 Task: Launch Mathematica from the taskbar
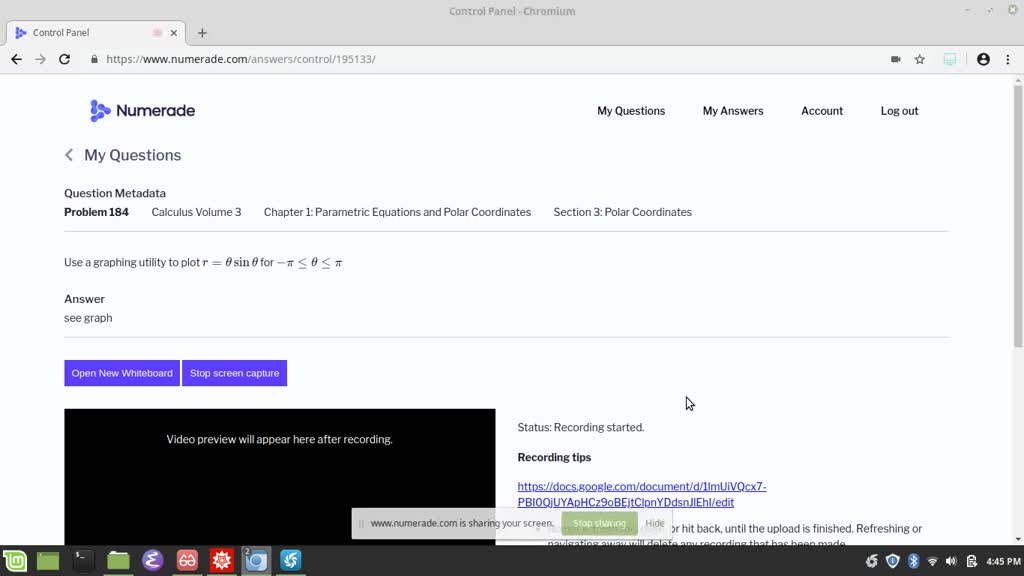[221, 561]
